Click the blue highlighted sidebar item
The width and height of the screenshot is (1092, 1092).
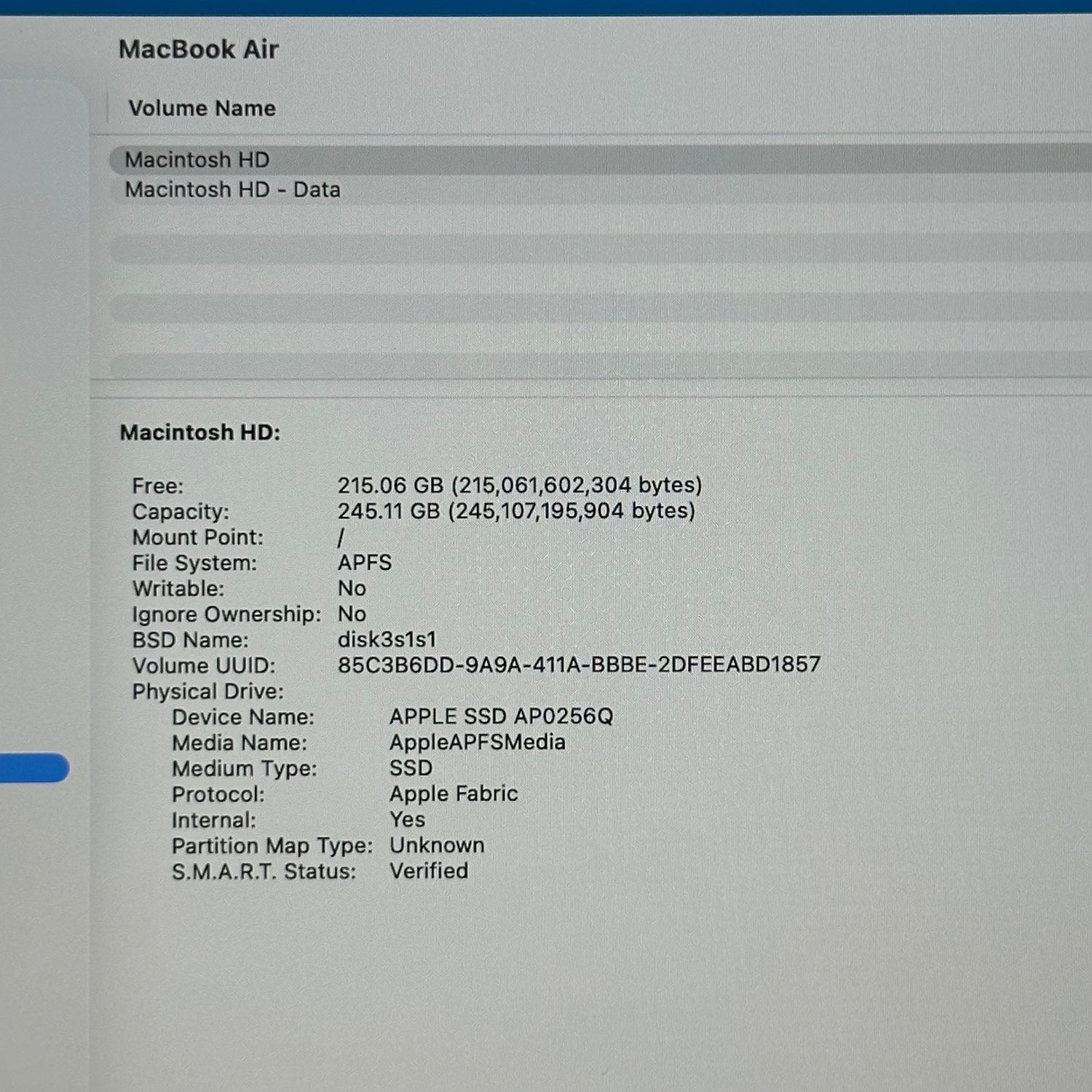pos(33,768)
